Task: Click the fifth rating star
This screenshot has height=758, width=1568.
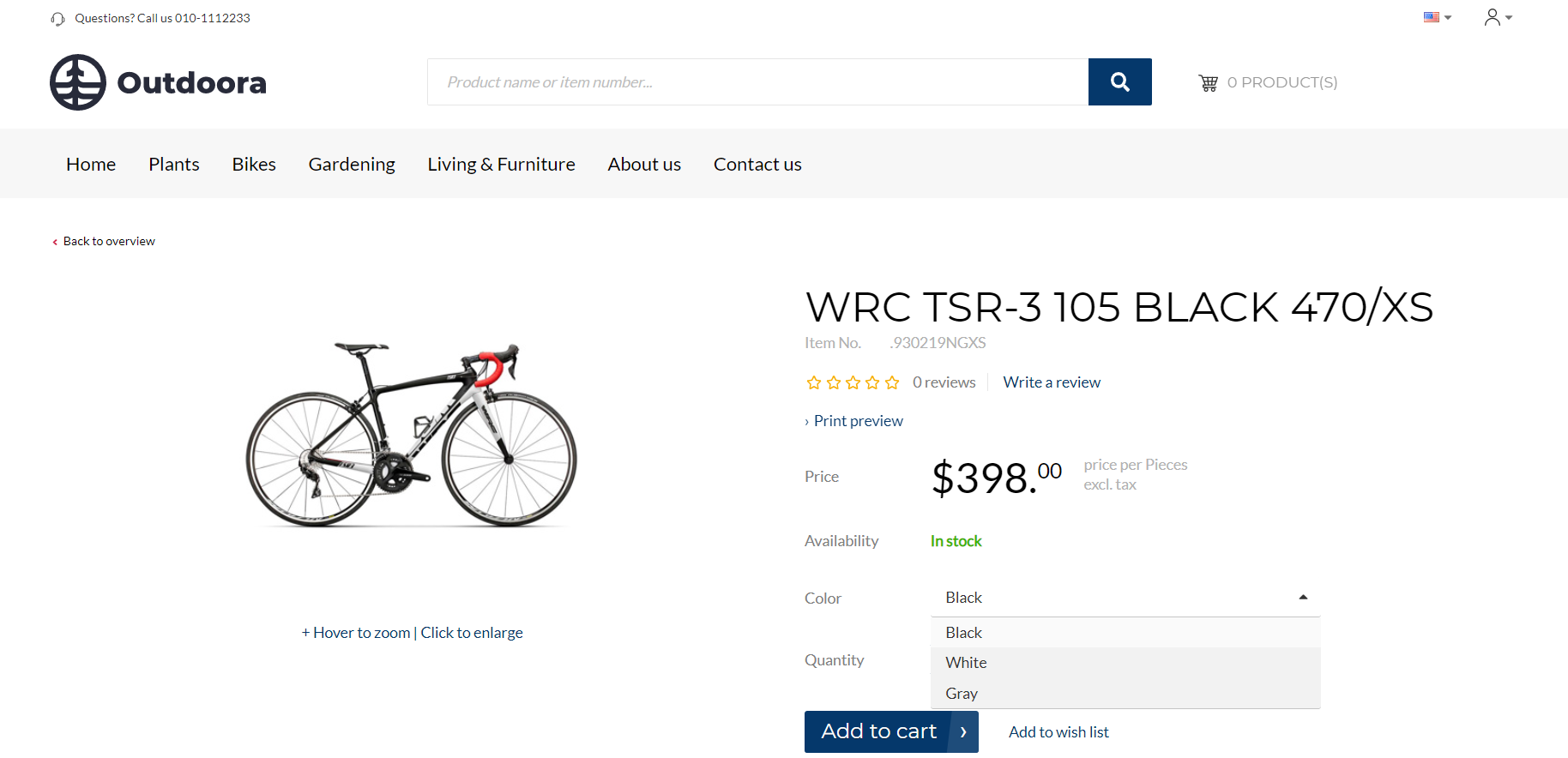Action: [x=892, y=382]
